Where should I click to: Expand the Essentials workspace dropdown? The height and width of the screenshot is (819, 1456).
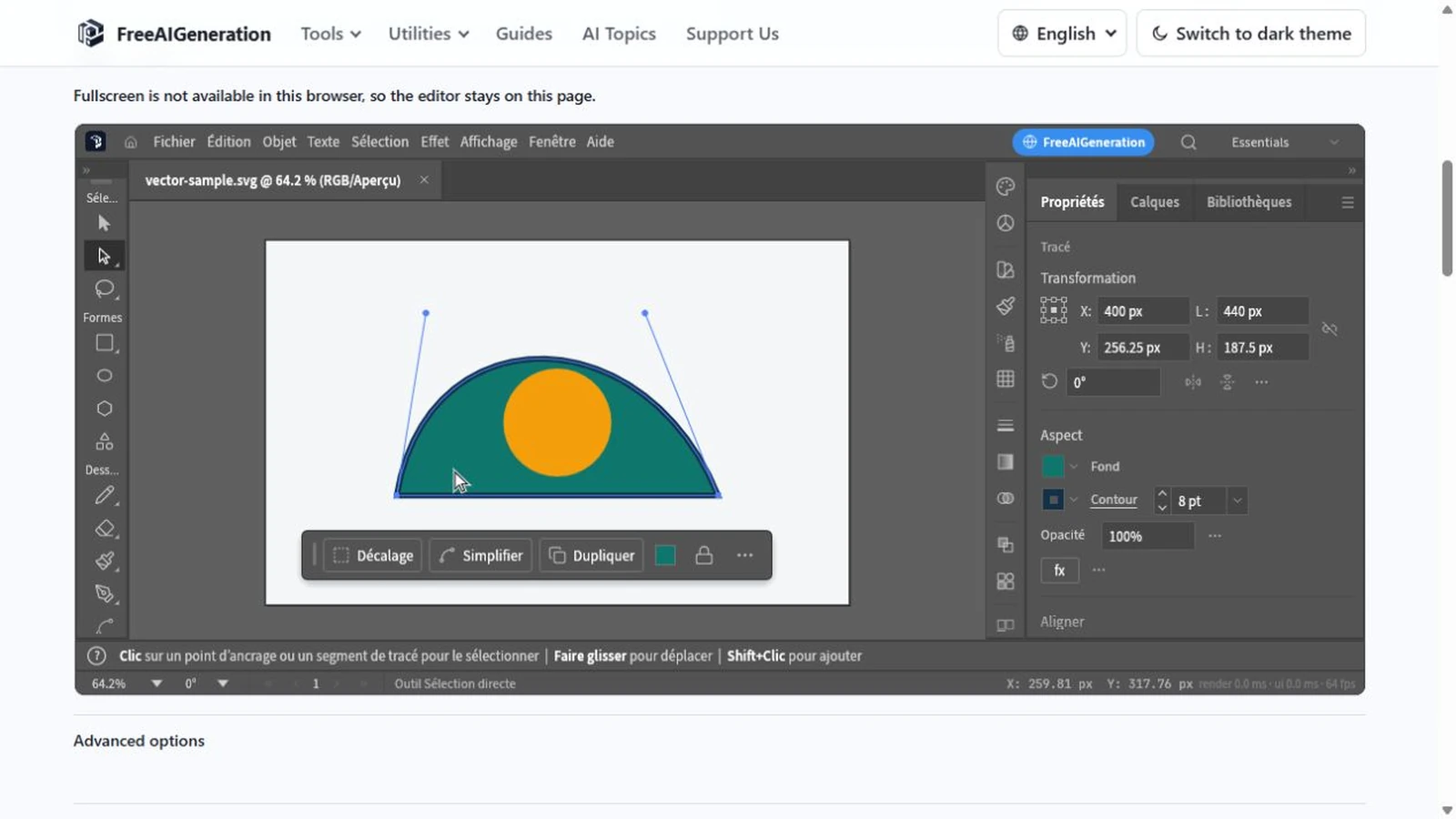1285,142
